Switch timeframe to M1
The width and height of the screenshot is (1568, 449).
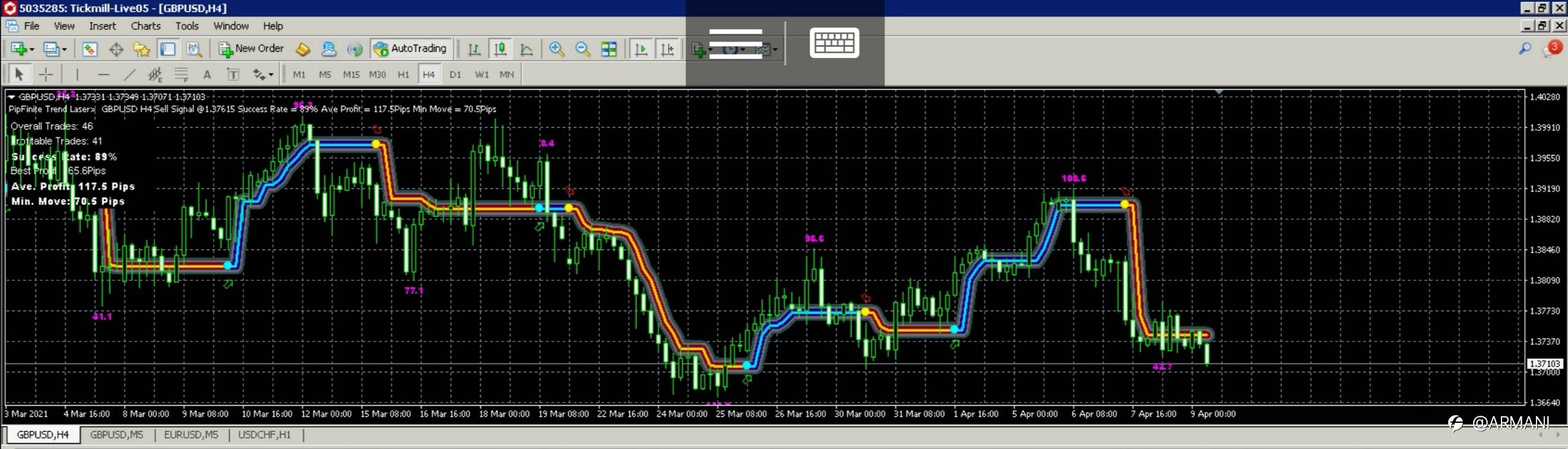coord(299,74)
